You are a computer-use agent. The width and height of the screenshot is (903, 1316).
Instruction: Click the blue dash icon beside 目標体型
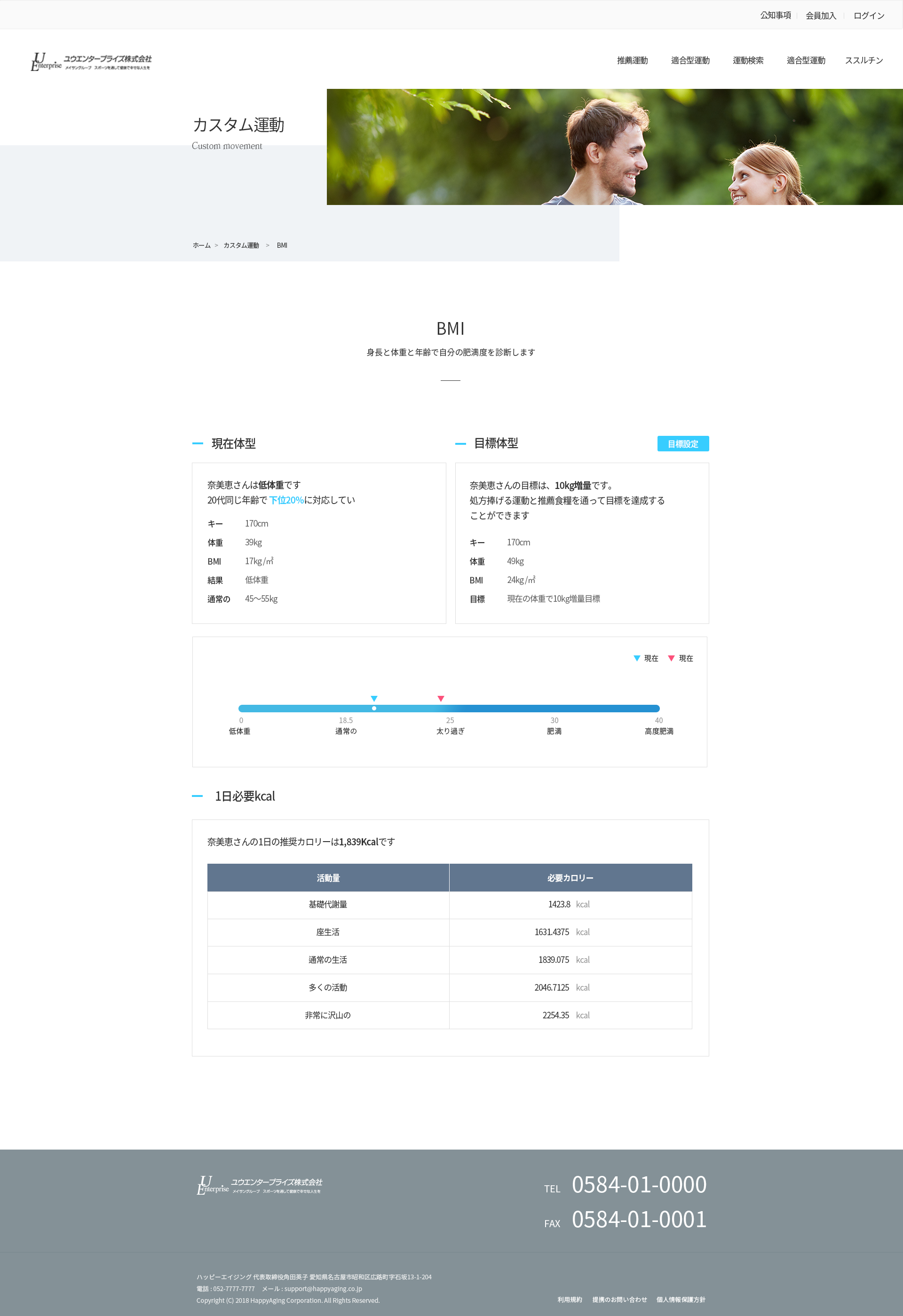coord(460,444)
